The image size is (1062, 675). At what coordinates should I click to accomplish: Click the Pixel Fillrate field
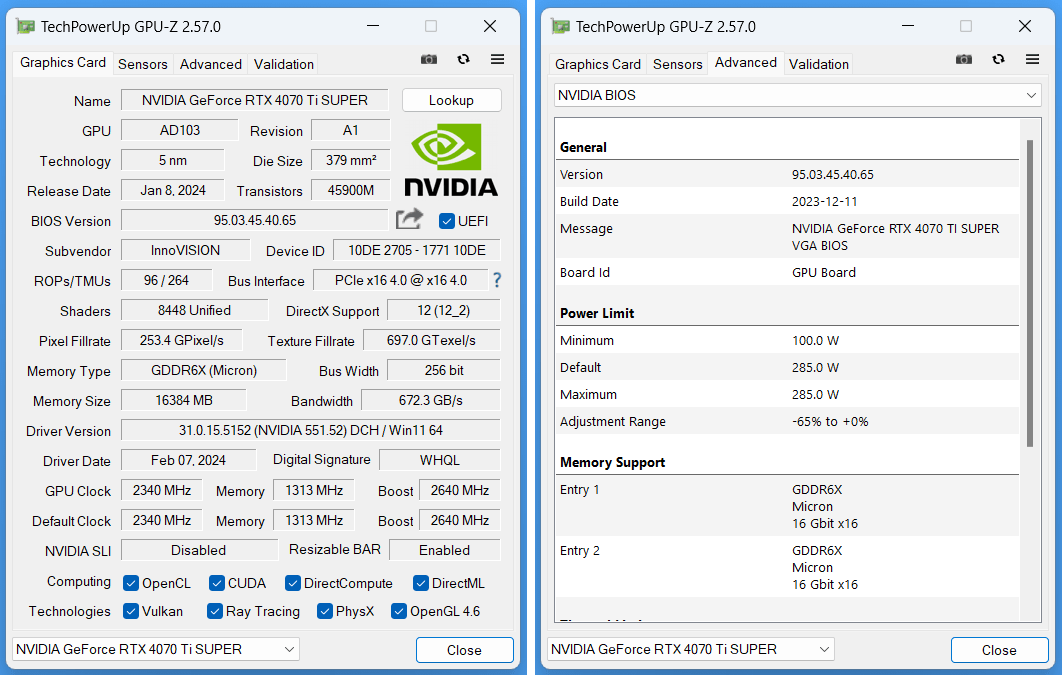point(182,341)
